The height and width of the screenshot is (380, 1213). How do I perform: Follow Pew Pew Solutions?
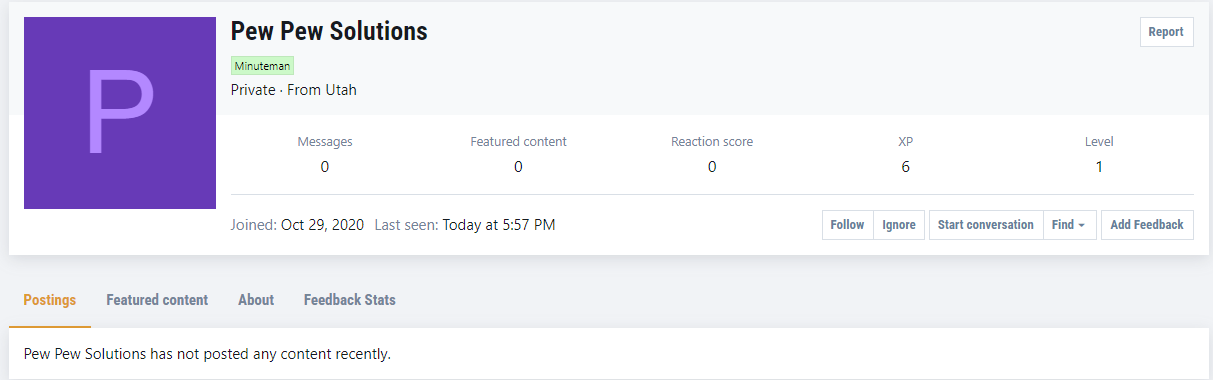tap(847, 225)
